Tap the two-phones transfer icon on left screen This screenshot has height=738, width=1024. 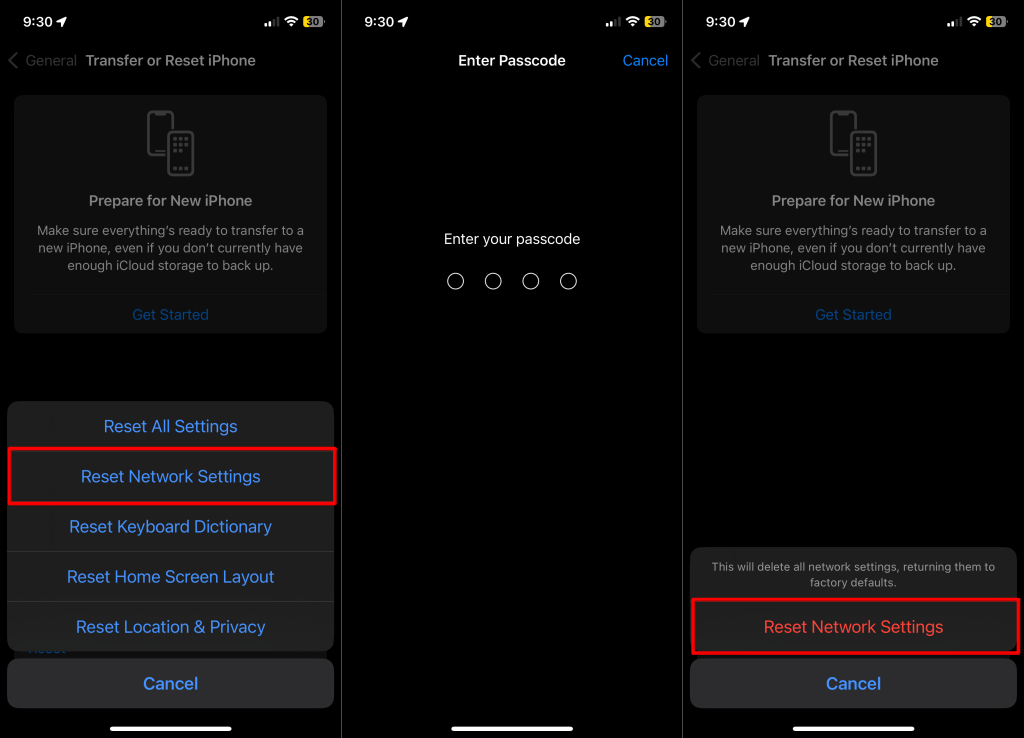click(x=170, y=143)
